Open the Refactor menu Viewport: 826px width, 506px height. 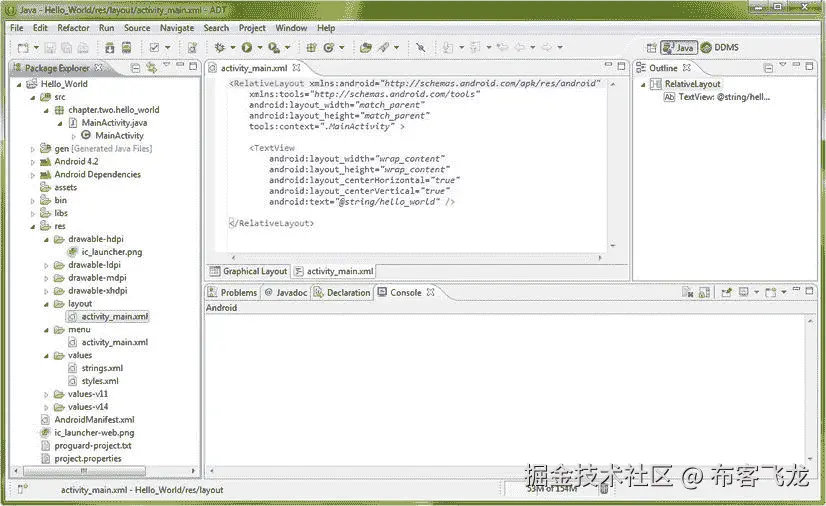(73, 28)
